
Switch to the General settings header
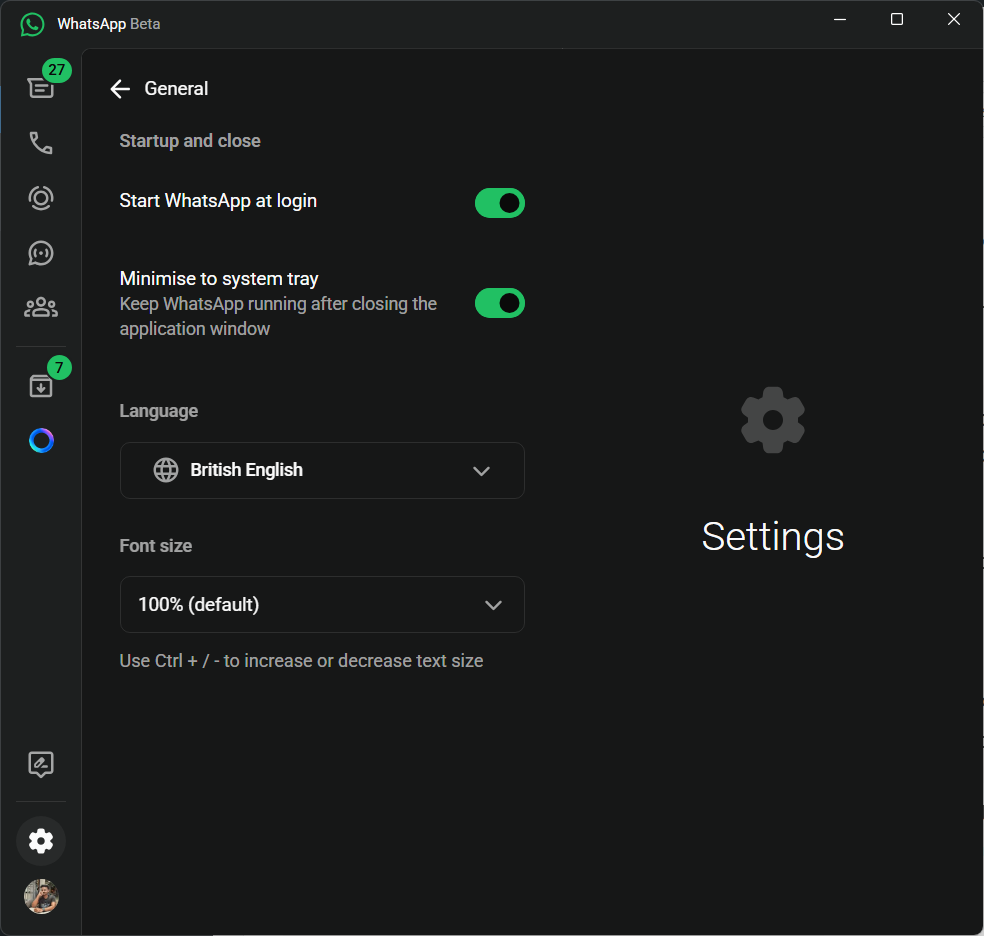pos(176,89)
